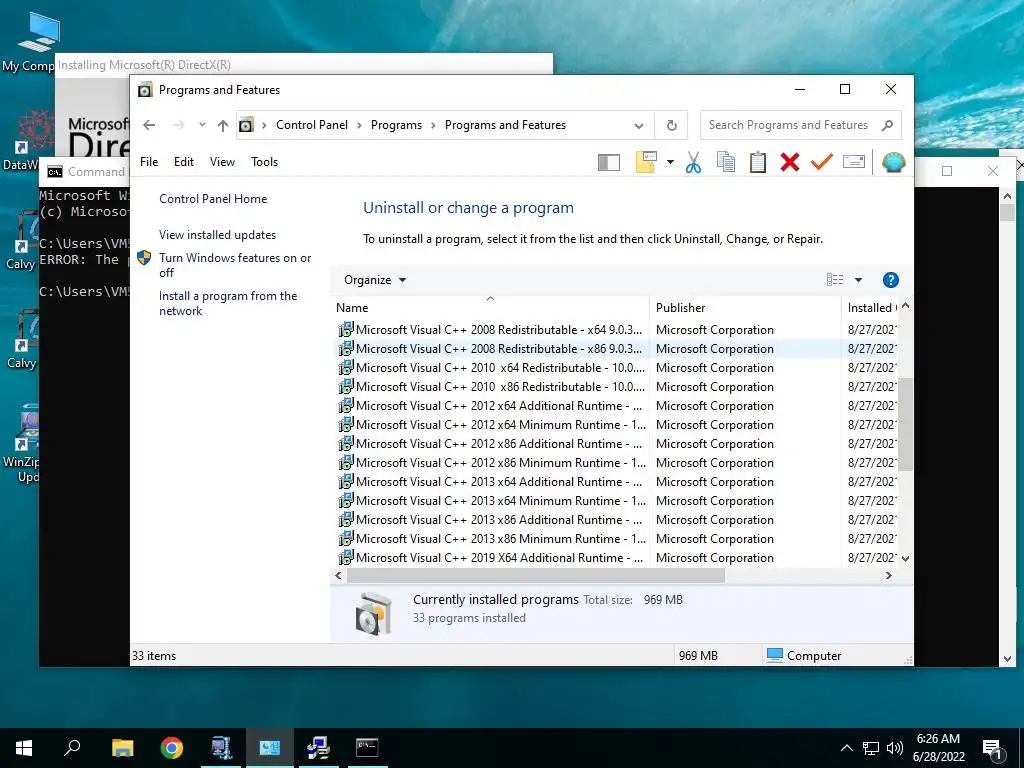
Task: Open Control Panel Home link
Action: (213, 199)
